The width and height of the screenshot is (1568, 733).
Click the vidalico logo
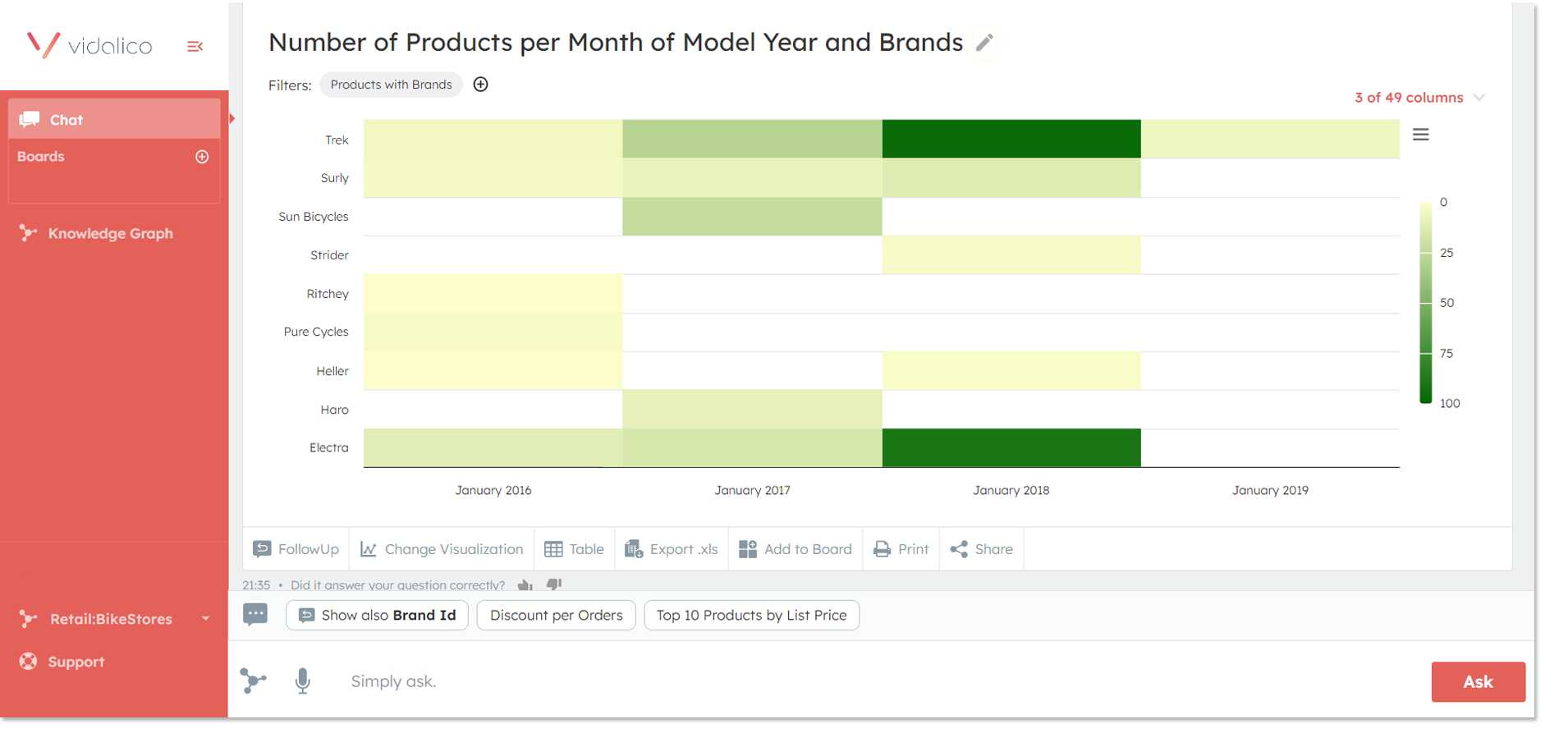tap(89, 44)
